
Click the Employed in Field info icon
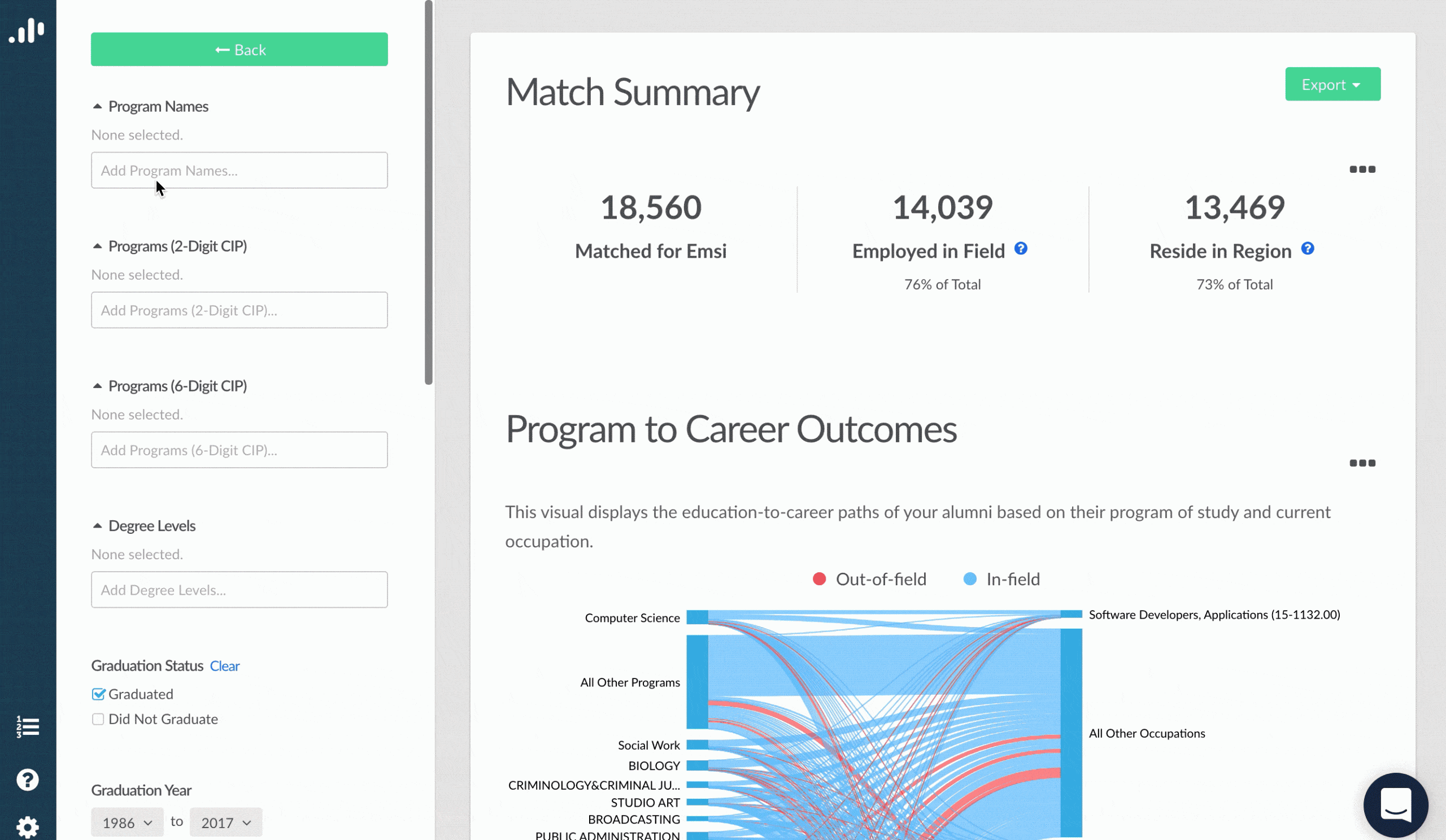pyautogui.click(x=1021, y=249)
